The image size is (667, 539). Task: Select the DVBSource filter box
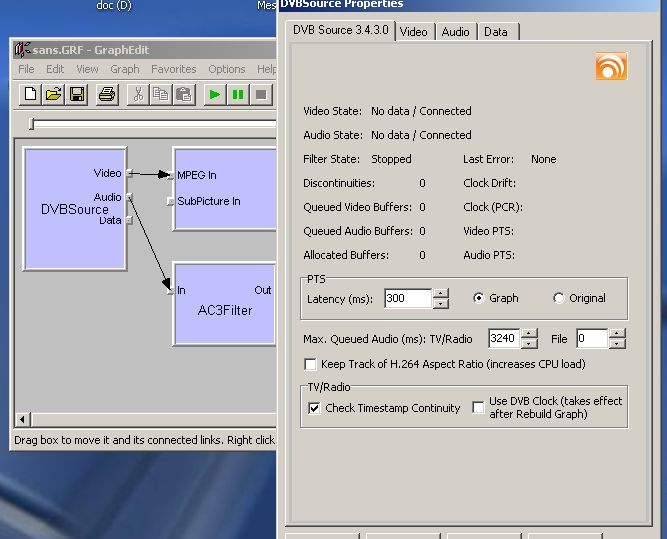tap(75, 209)
